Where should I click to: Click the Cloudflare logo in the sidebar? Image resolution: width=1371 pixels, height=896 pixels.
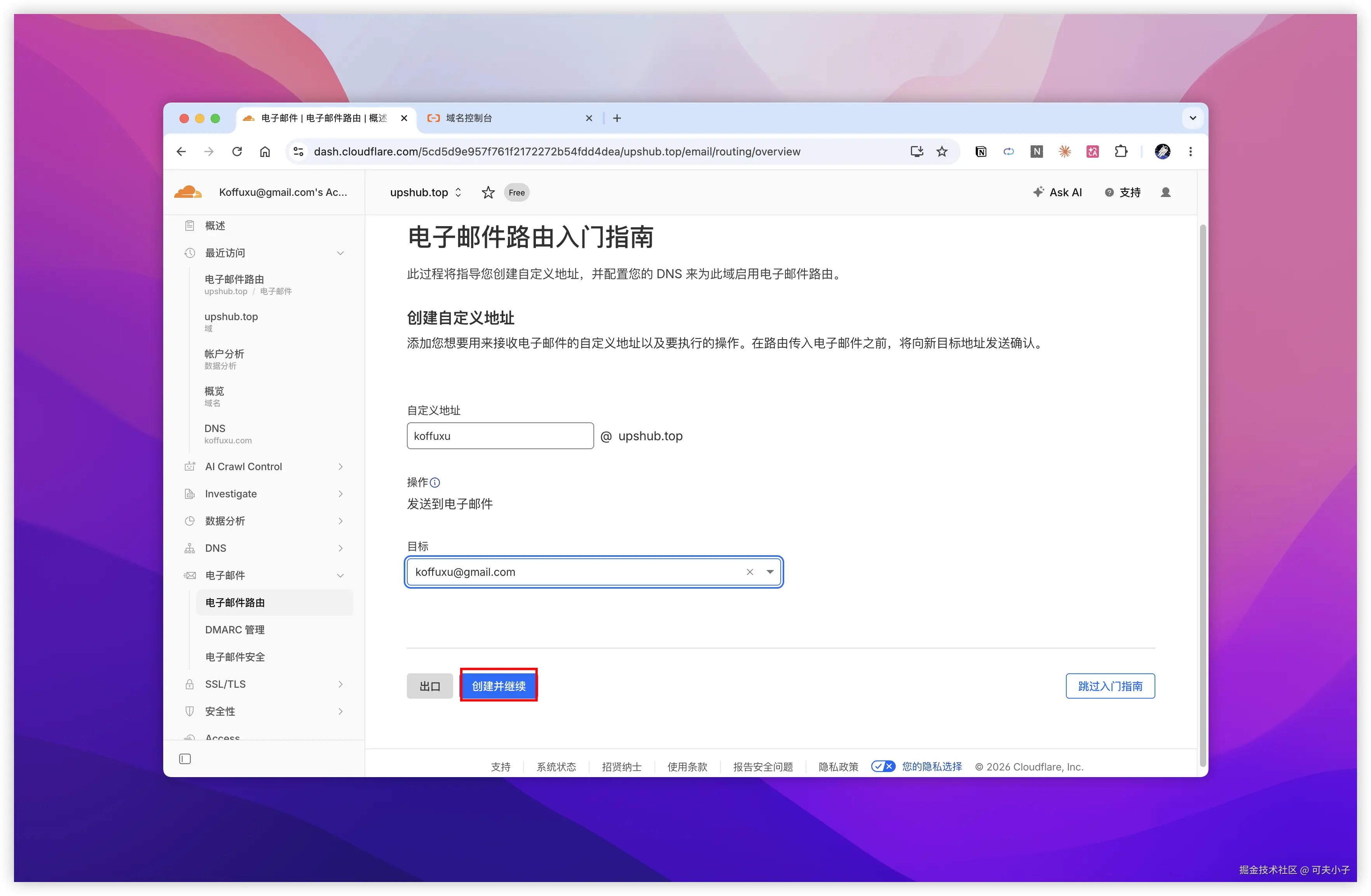[188, 192]
